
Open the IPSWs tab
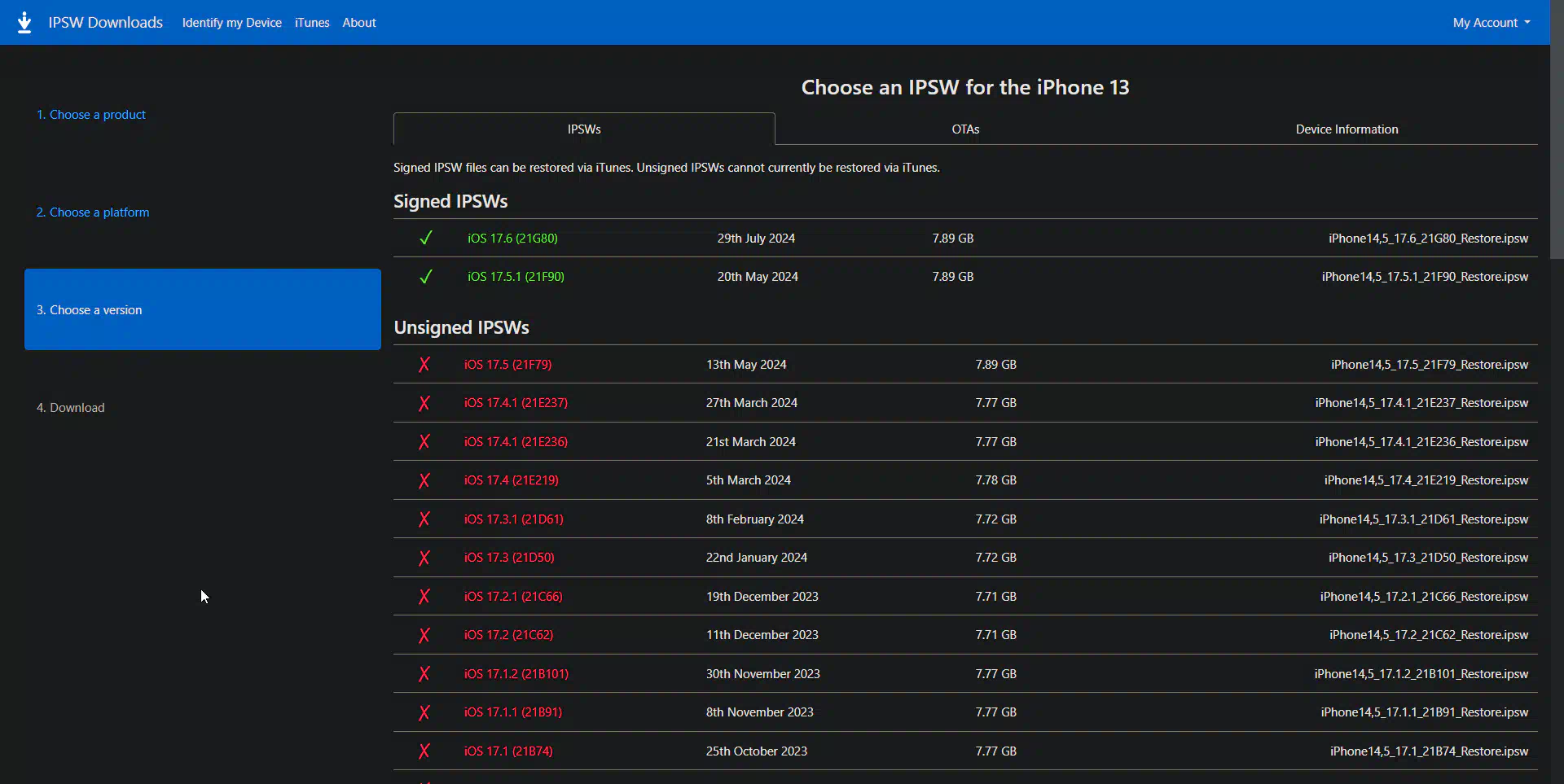pyautogui.click(x=584, y=129)
